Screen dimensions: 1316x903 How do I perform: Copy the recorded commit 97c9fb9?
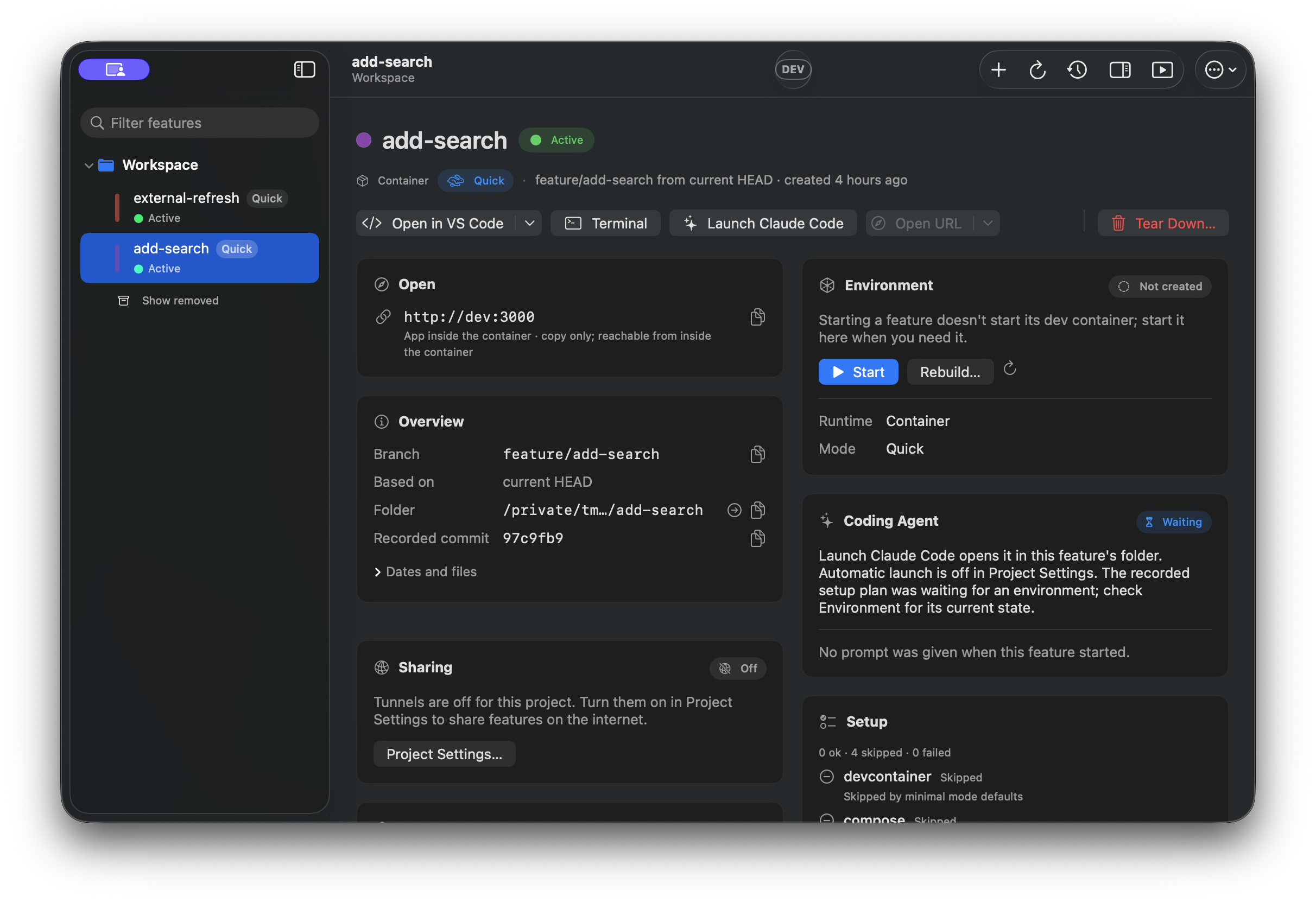click(757, 538)
